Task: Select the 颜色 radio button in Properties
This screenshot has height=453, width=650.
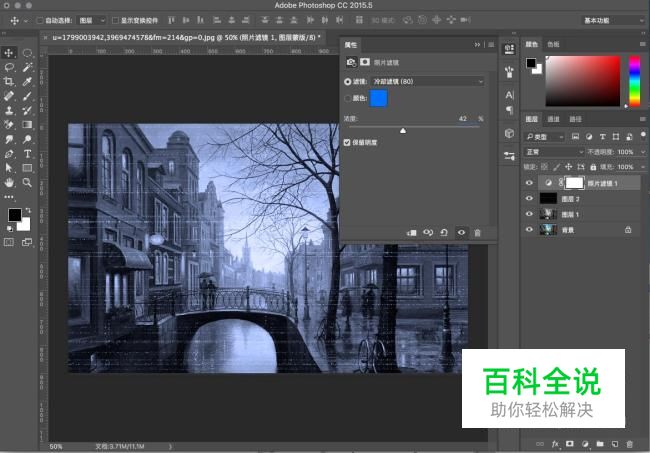Action: pyautogui.click(x=347, y=98)
